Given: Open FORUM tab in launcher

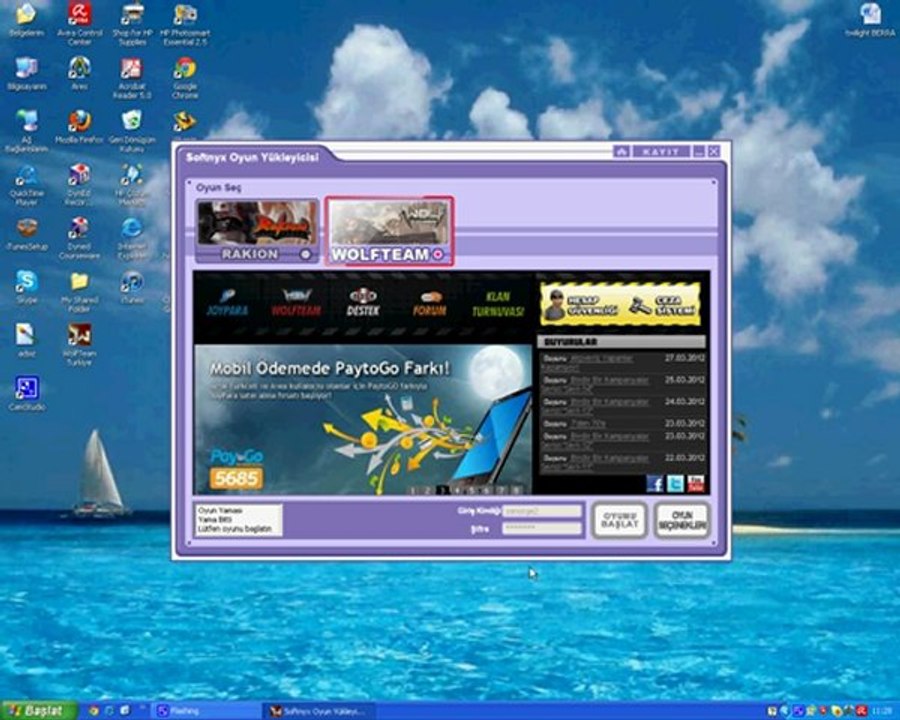Looking at the screenshot, I should click(429, 303).
